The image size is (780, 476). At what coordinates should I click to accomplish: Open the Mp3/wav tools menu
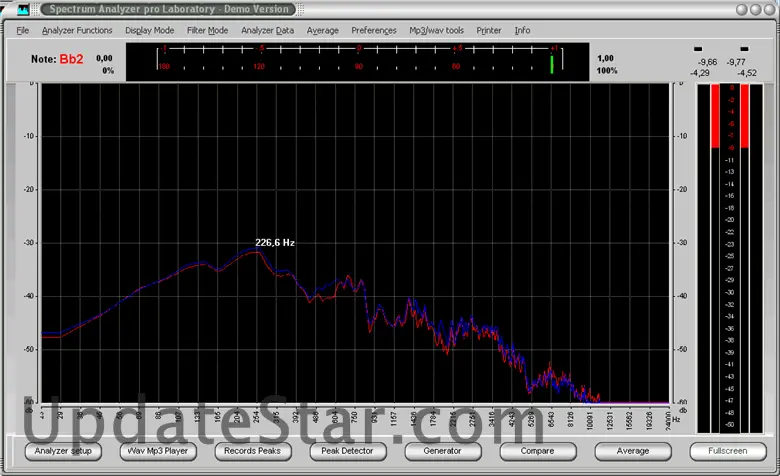(436, 31)
